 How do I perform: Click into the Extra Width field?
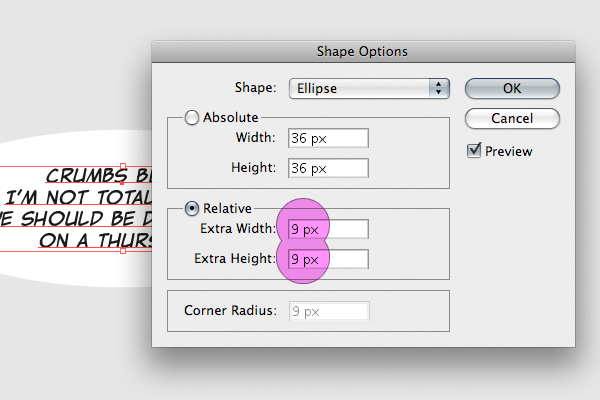pyautogui.click(x=328, y=229)
